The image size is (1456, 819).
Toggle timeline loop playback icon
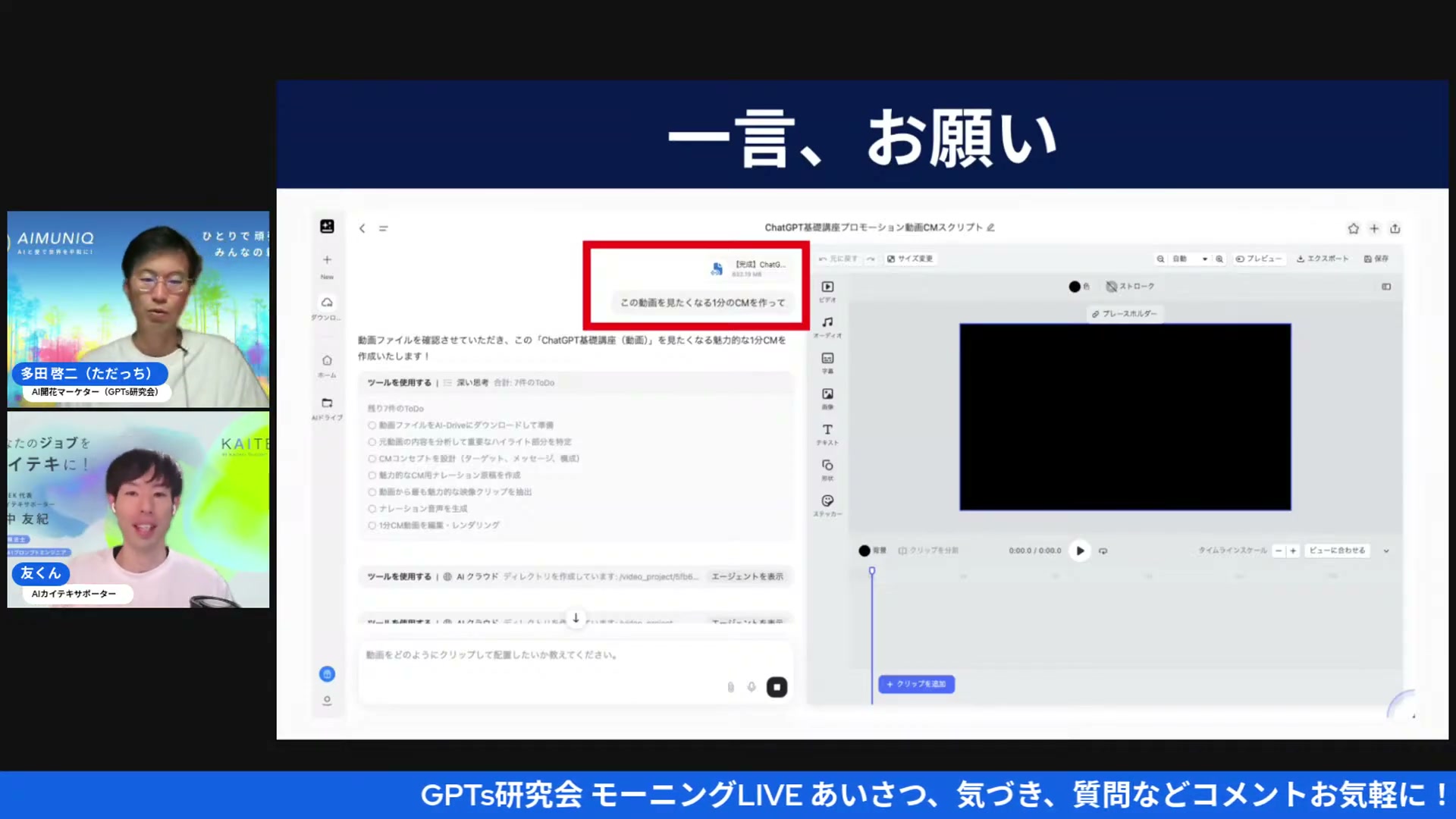point(1103,551)
